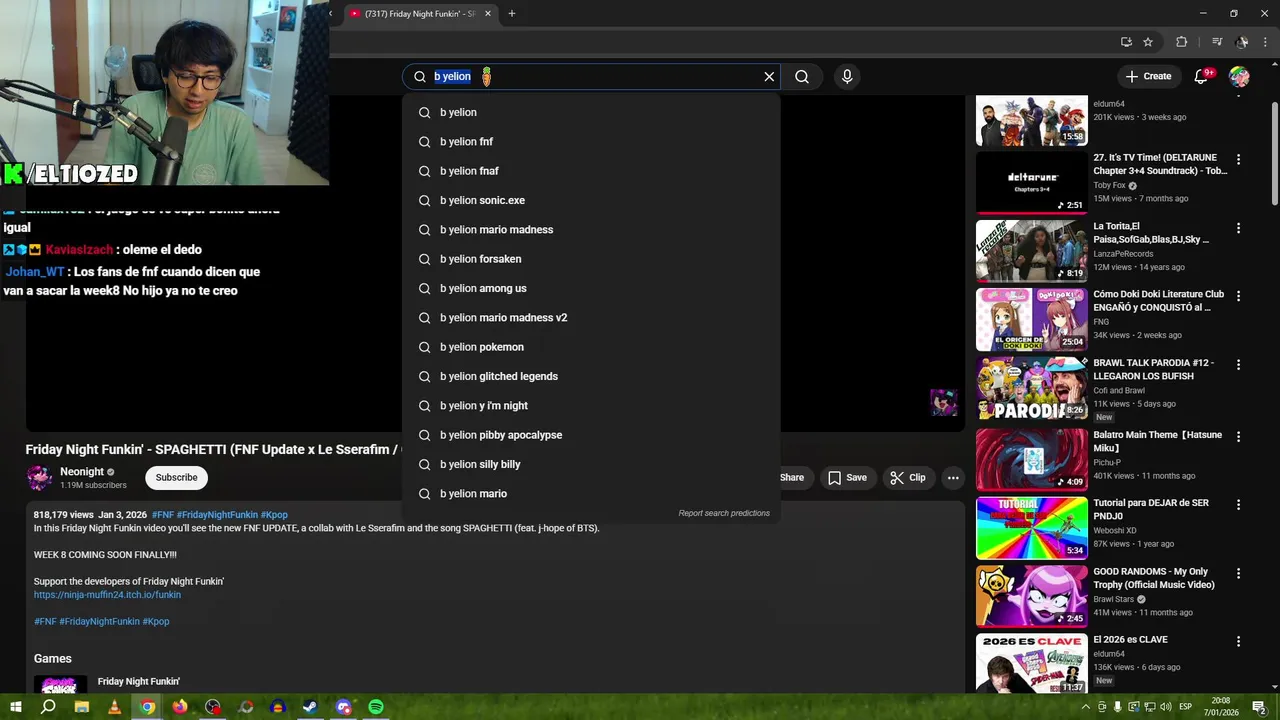Expand the tab search chevron
Image resolution: width=1280 pixels, height=720 pixels.
pos(331,14)
